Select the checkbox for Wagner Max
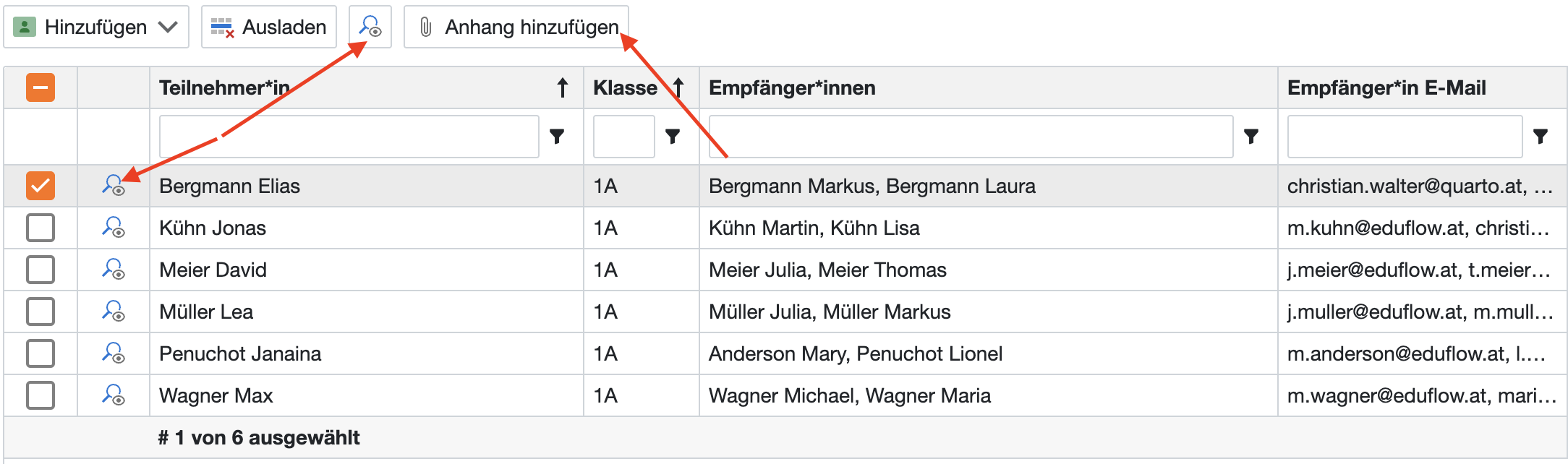The width and height of the screenshot is (1568, 464). point(41,395)
